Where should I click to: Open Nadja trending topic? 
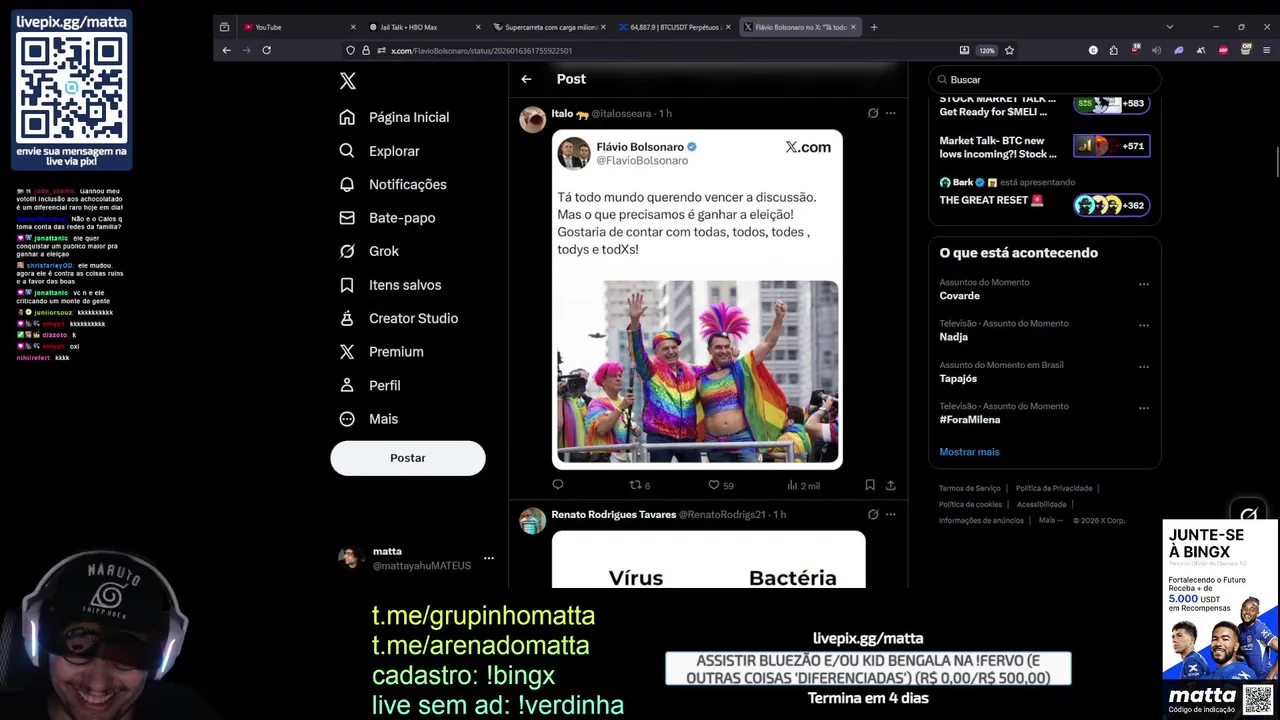[954, 337]
